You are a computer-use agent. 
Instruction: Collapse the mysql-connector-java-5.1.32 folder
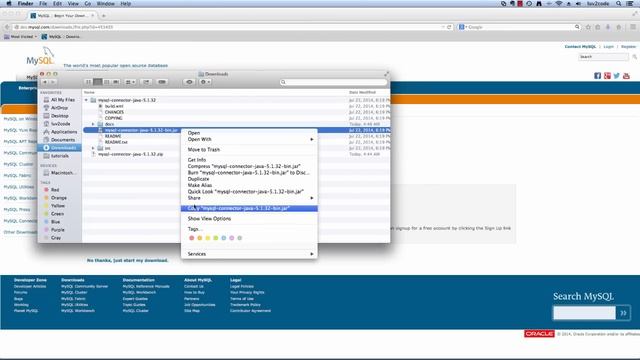click(x=86, y=100)
